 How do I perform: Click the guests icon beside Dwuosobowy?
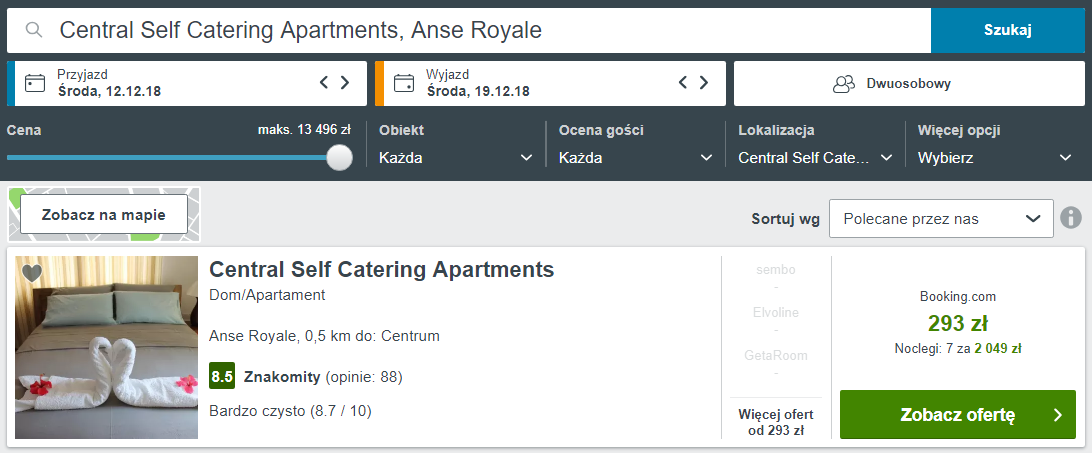tap(843, 84)
